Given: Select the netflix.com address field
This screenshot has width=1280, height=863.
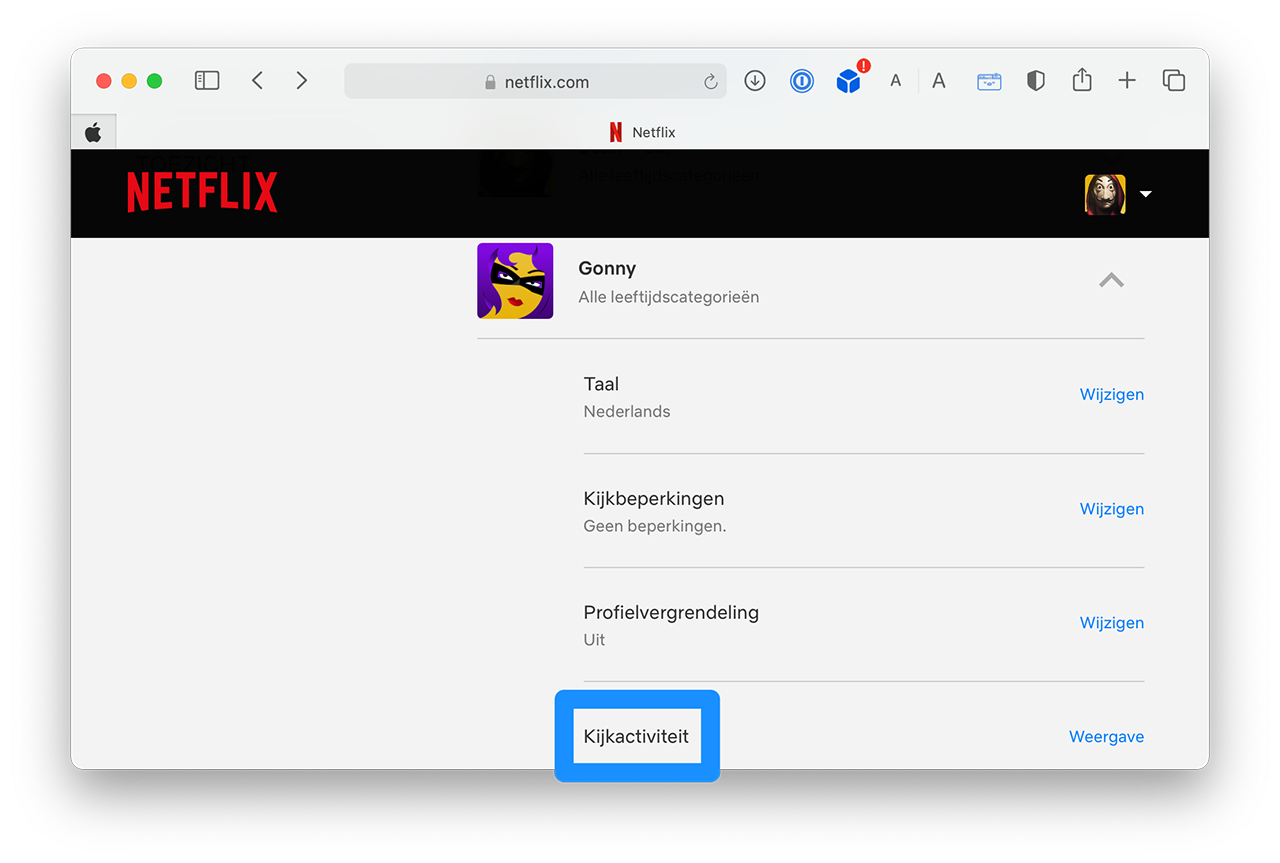Looking at the screenshot, I should click(x=536, y=82).
